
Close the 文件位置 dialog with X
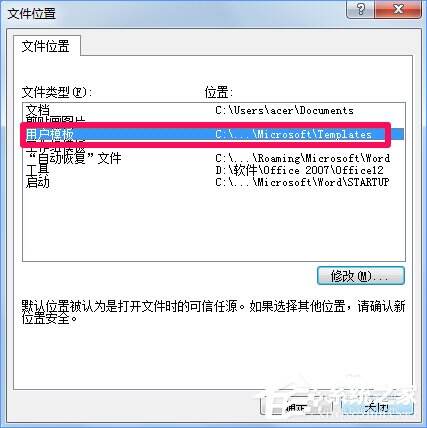398,9
